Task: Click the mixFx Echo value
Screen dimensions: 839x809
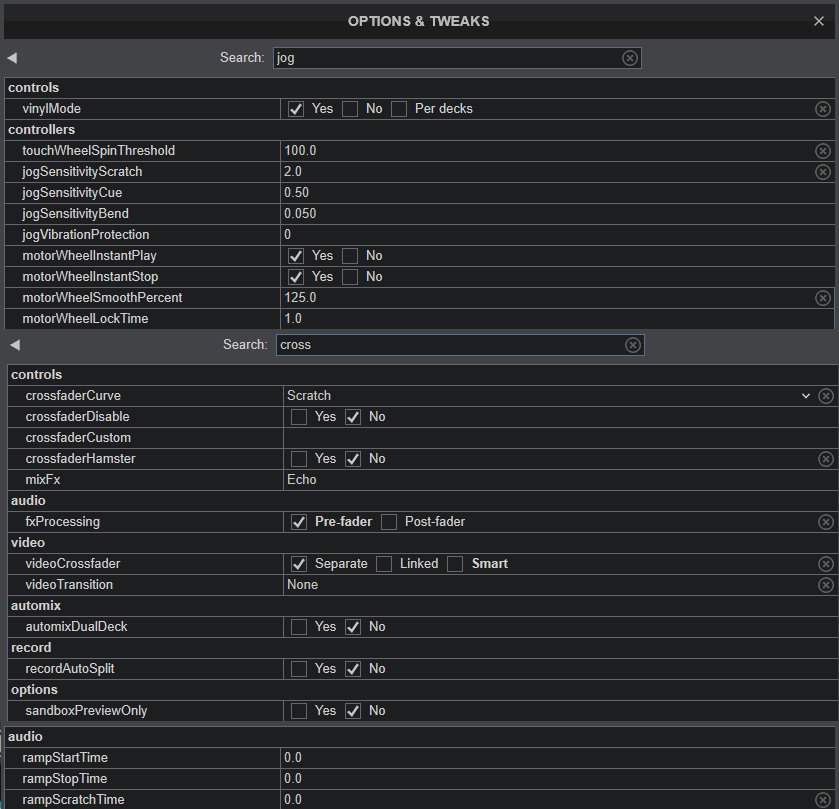Action: [302, 480]
